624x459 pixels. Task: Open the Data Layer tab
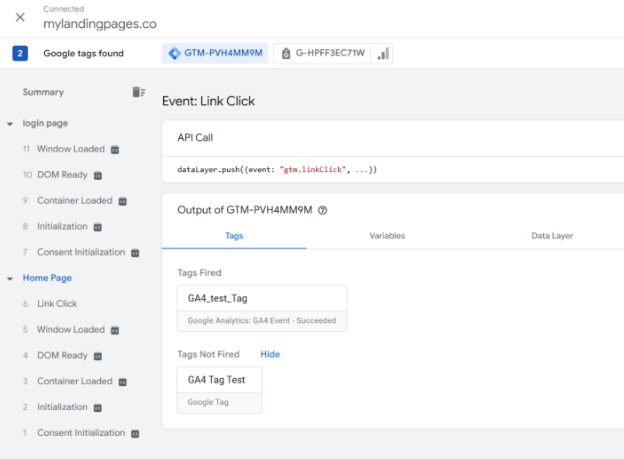551,236
